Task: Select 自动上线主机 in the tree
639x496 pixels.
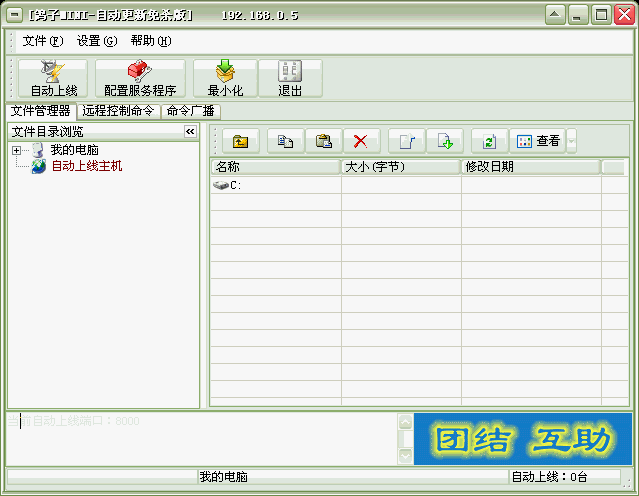Action: 86,166
